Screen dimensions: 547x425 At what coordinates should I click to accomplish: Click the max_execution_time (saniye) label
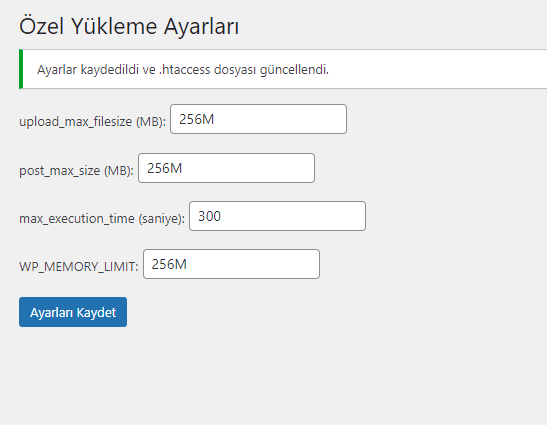pos(102,218)
